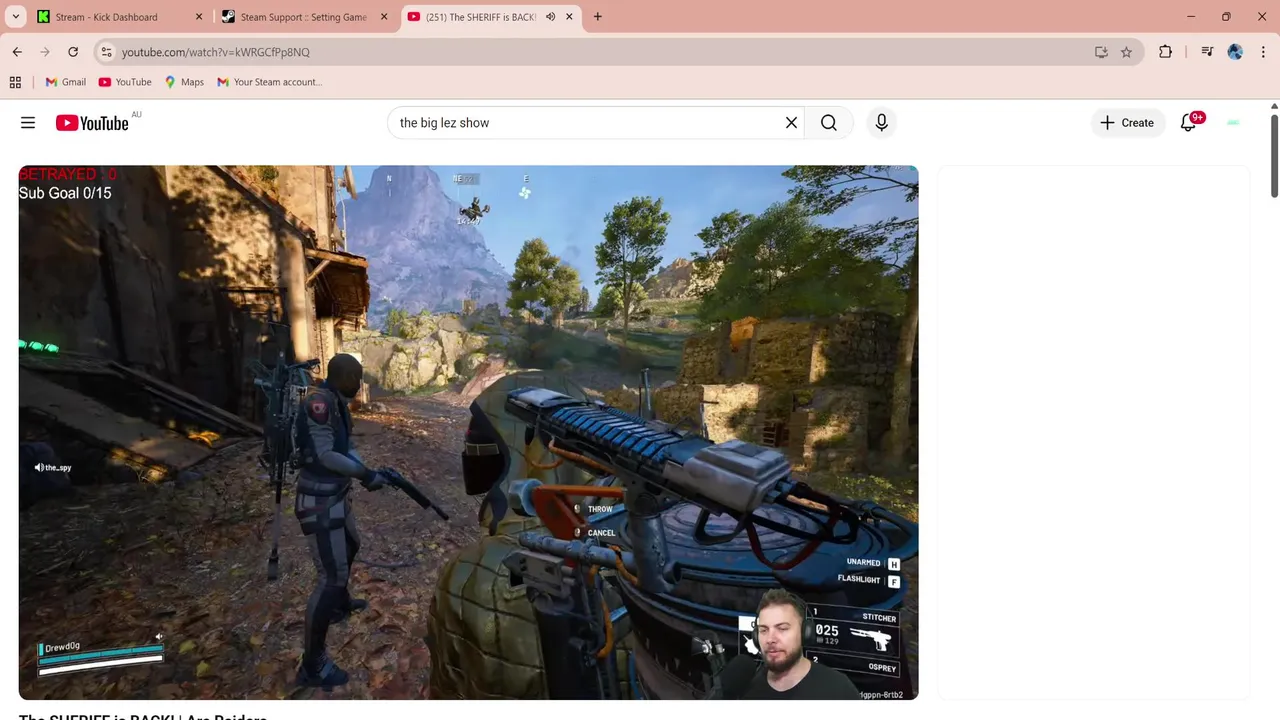Close the YouTube video tab

[x=569, y=17]
